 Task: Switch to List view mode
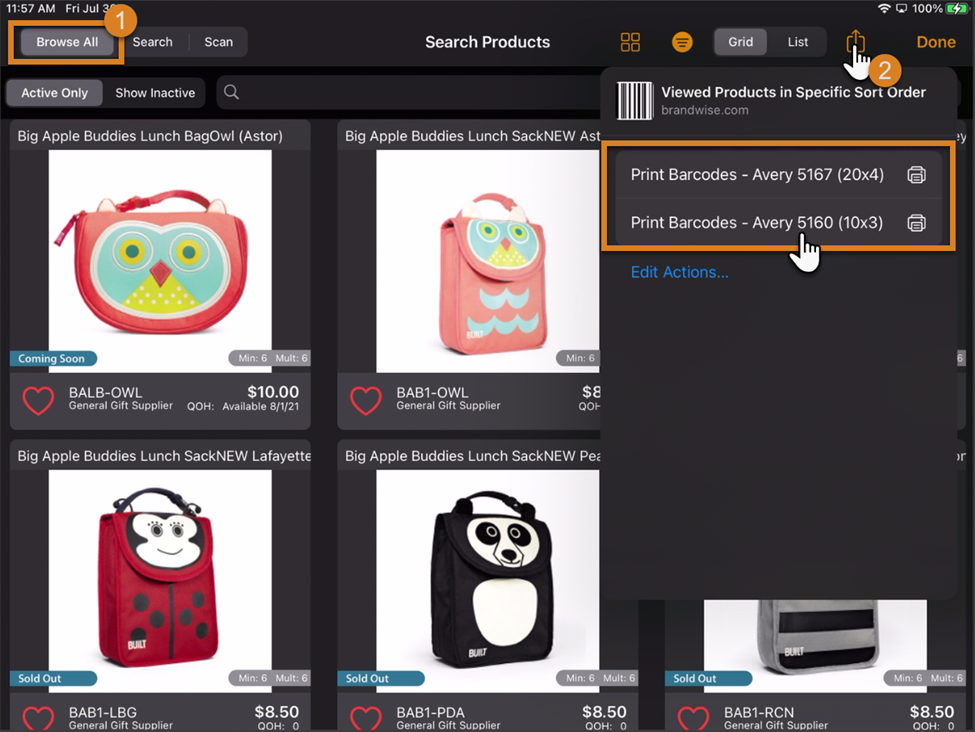(x=798, y=42)
